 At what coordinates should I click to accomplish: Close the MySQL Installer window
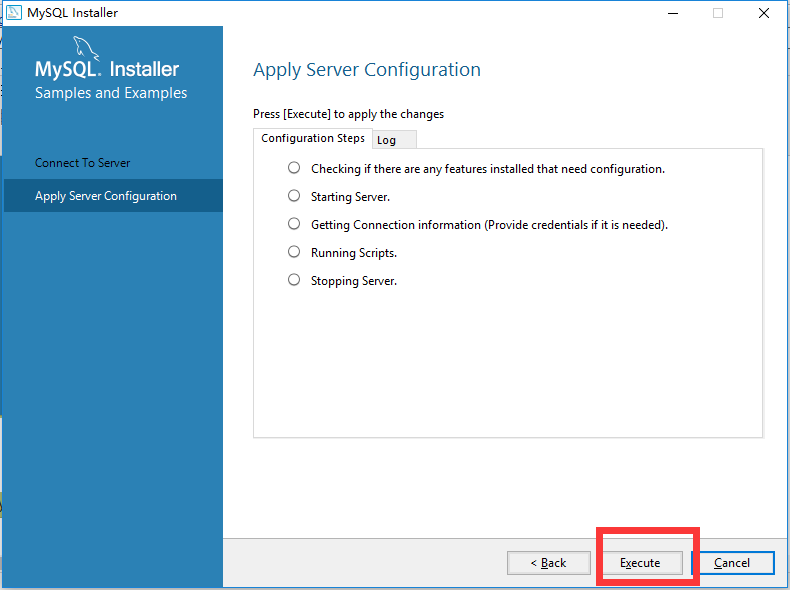[764, 13]
